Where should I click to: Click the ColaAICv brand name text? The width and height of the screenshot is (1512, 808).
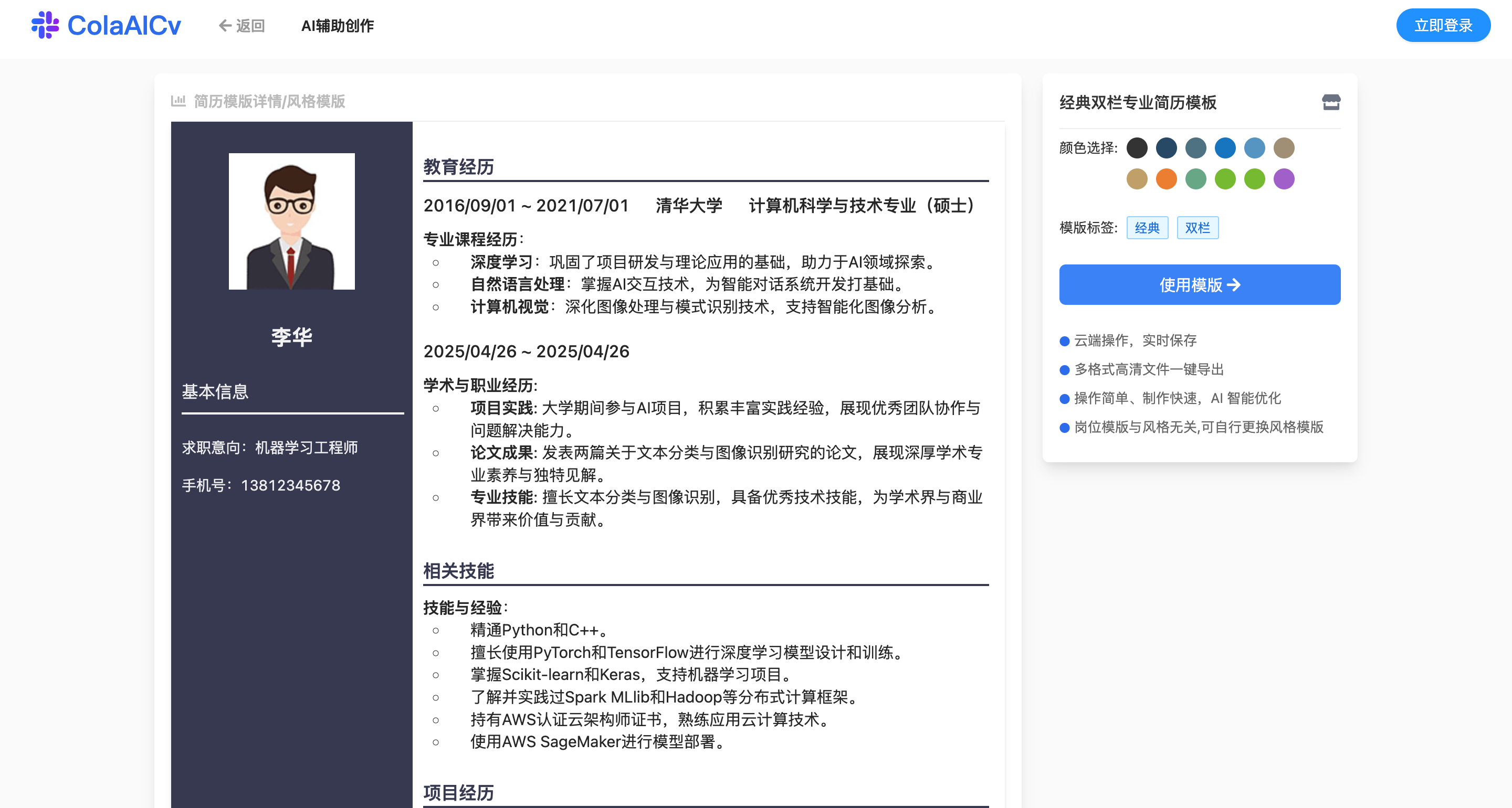[124, 26]
